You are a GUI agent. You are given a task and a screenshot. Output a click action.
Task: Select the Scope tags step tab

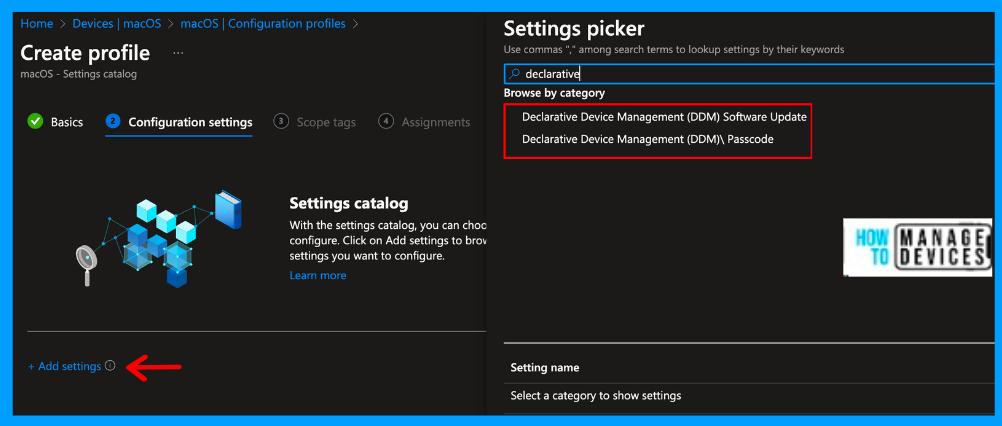pos(314,121)
